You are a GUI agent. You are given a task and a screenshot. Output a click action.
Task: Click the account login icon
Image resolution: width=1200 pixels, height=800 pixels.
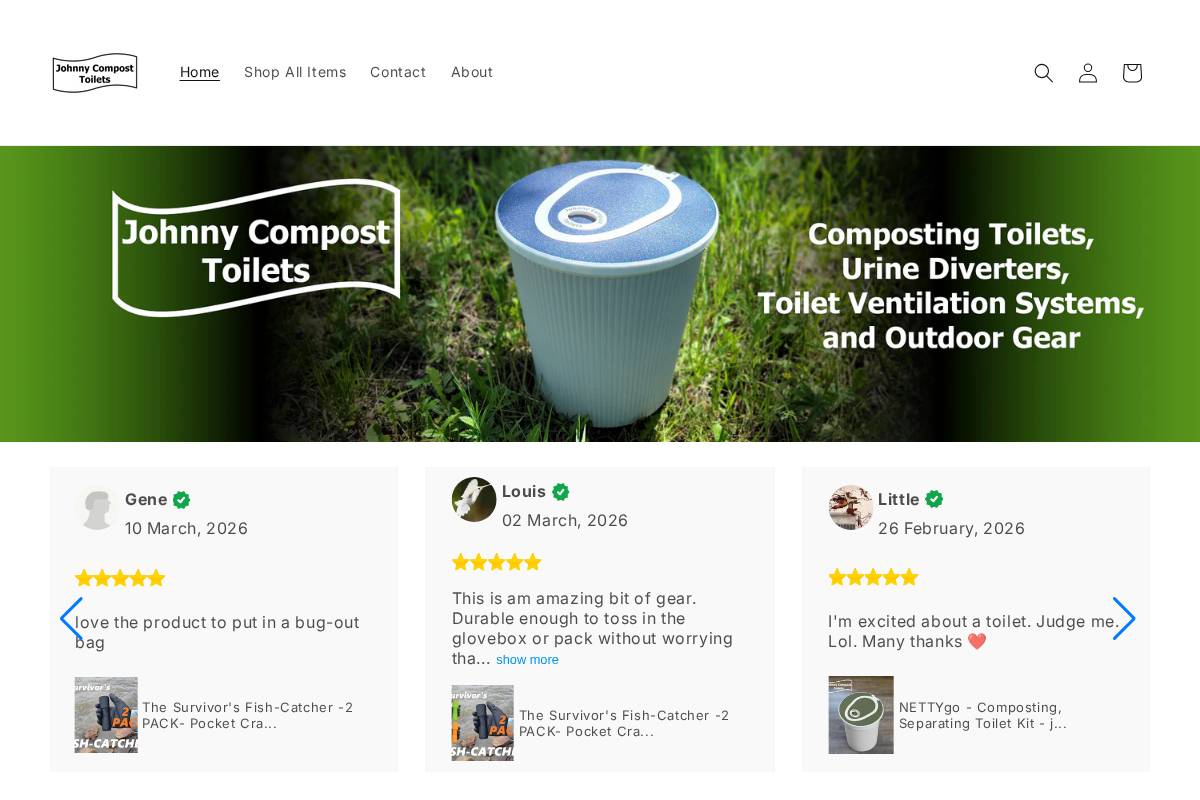pos(1087,72)
